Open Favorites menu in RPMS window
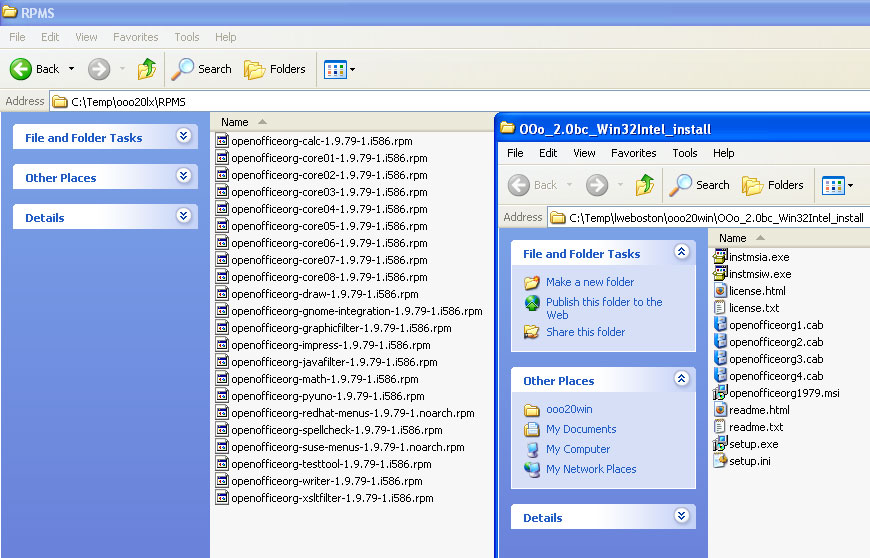This screenshot has height=558, width=870. tap(135, 37)
